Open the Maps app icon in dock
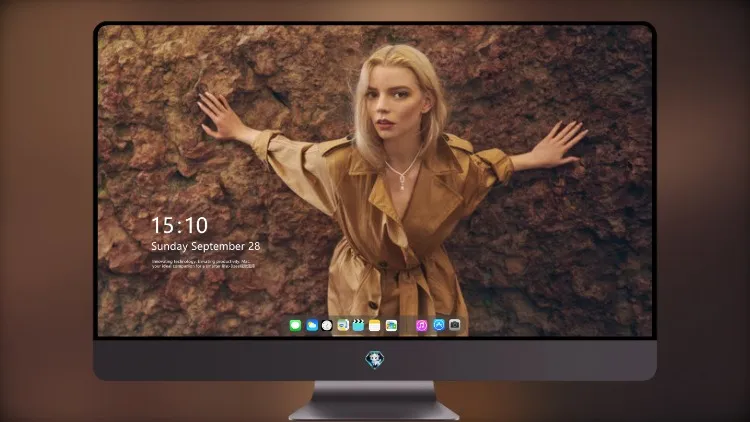 point(343,326)
